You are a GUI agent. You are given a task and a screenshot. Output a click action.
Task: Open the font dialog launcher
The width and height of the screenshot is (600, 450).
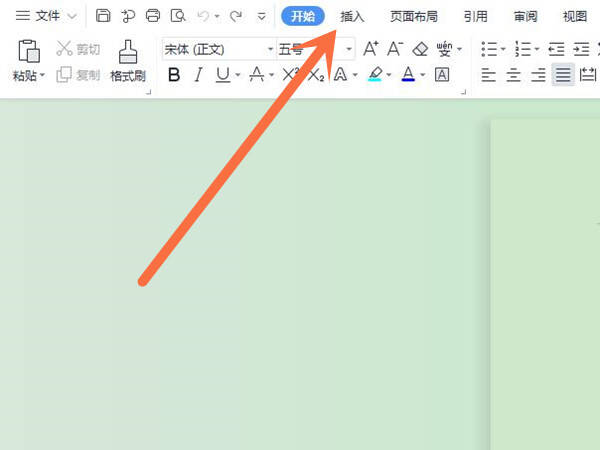464,92
